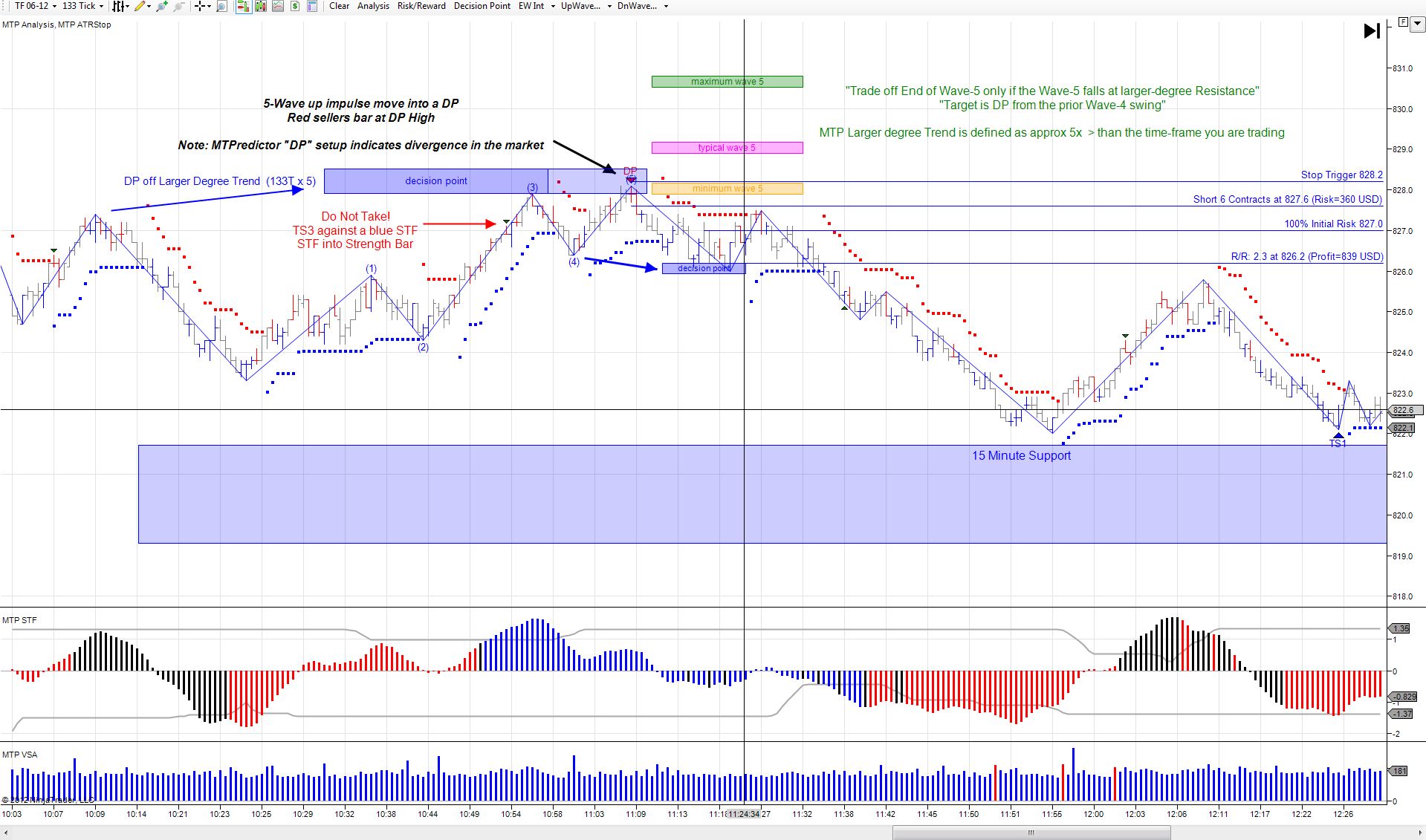Image resolution: width=1426 pixels, height=840 pixels.
Task: Click the wave (3) label
Action: 533,187
